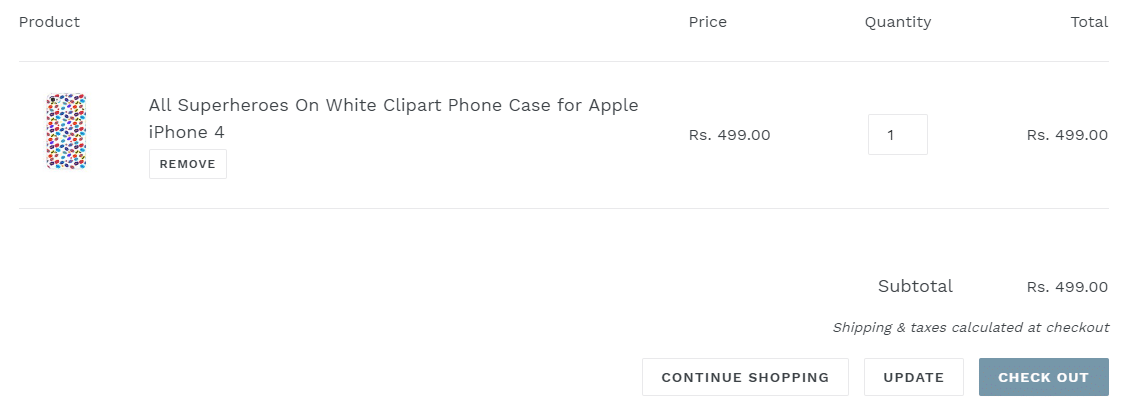Click the Continue Shopping button
This screenshot has width=1129, height=416.
pyautogui.click(x=745, y=377)
